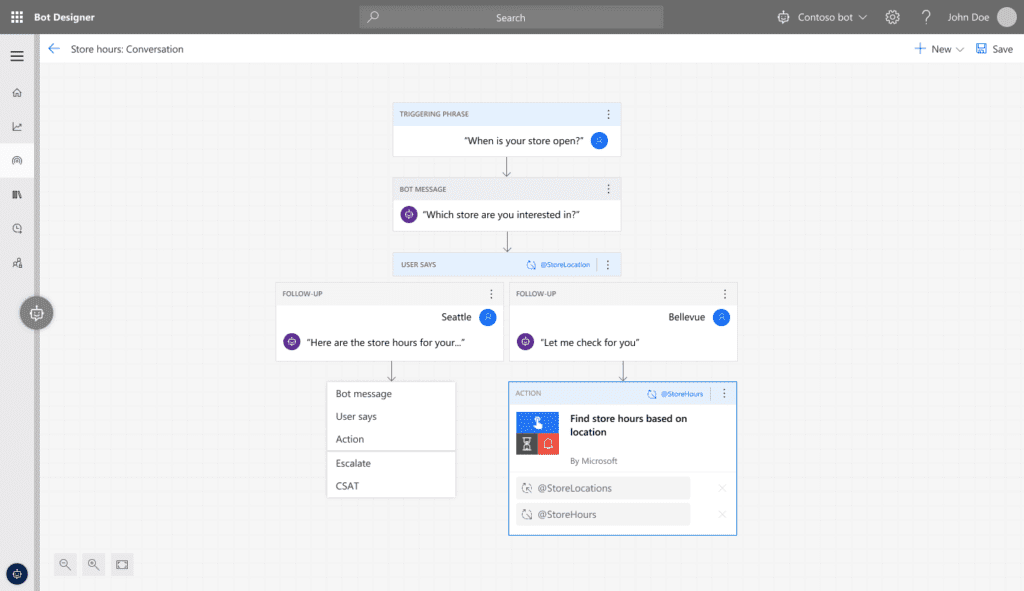
Task: Open the settings gear icon
Action: point(892,17)
